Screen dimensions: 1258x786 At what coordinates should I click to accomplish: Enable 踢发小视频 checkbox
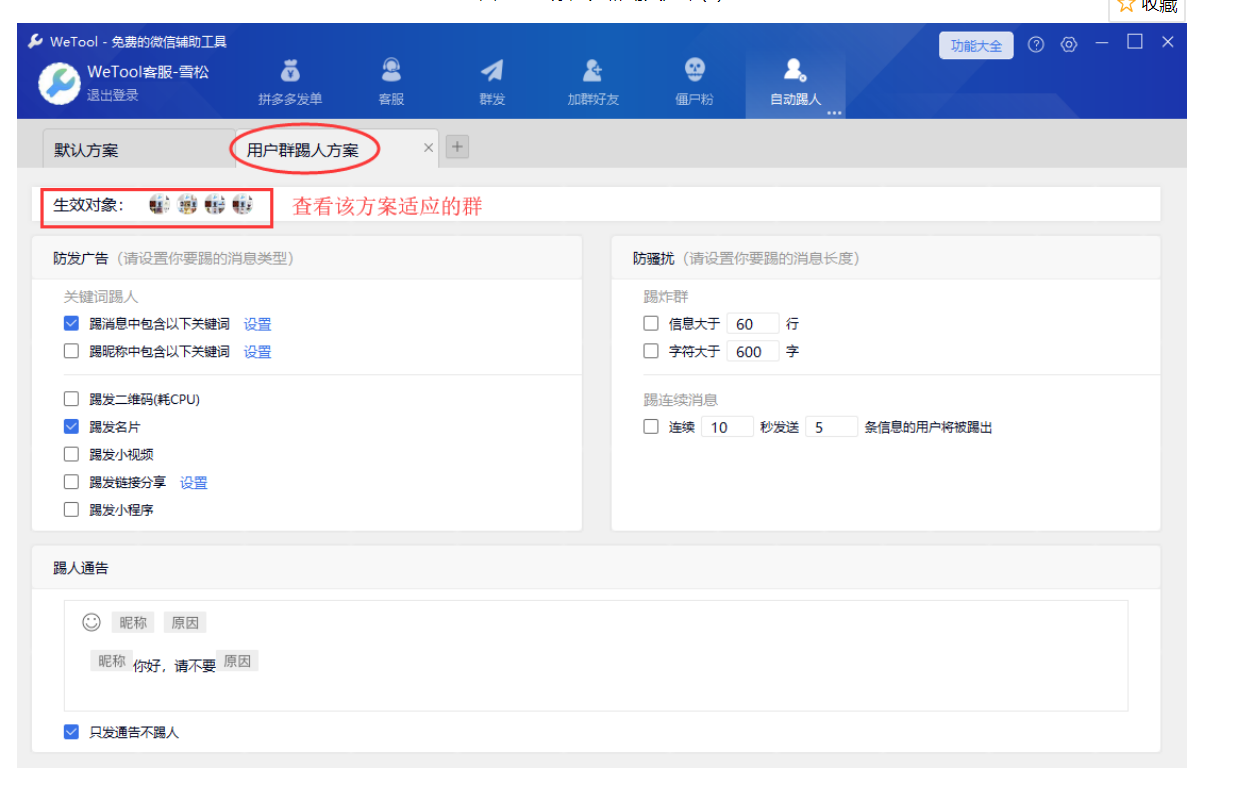tap(71, 454)
